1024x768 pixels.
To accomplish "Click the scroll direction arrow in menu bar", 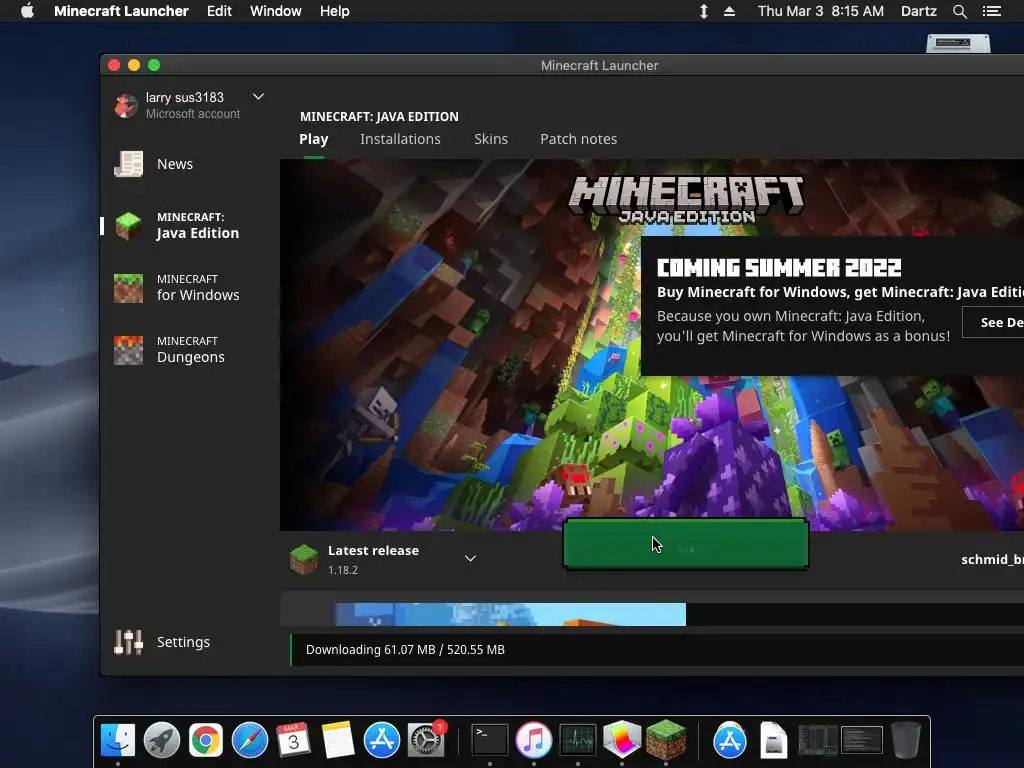I will tap(704, 11).
